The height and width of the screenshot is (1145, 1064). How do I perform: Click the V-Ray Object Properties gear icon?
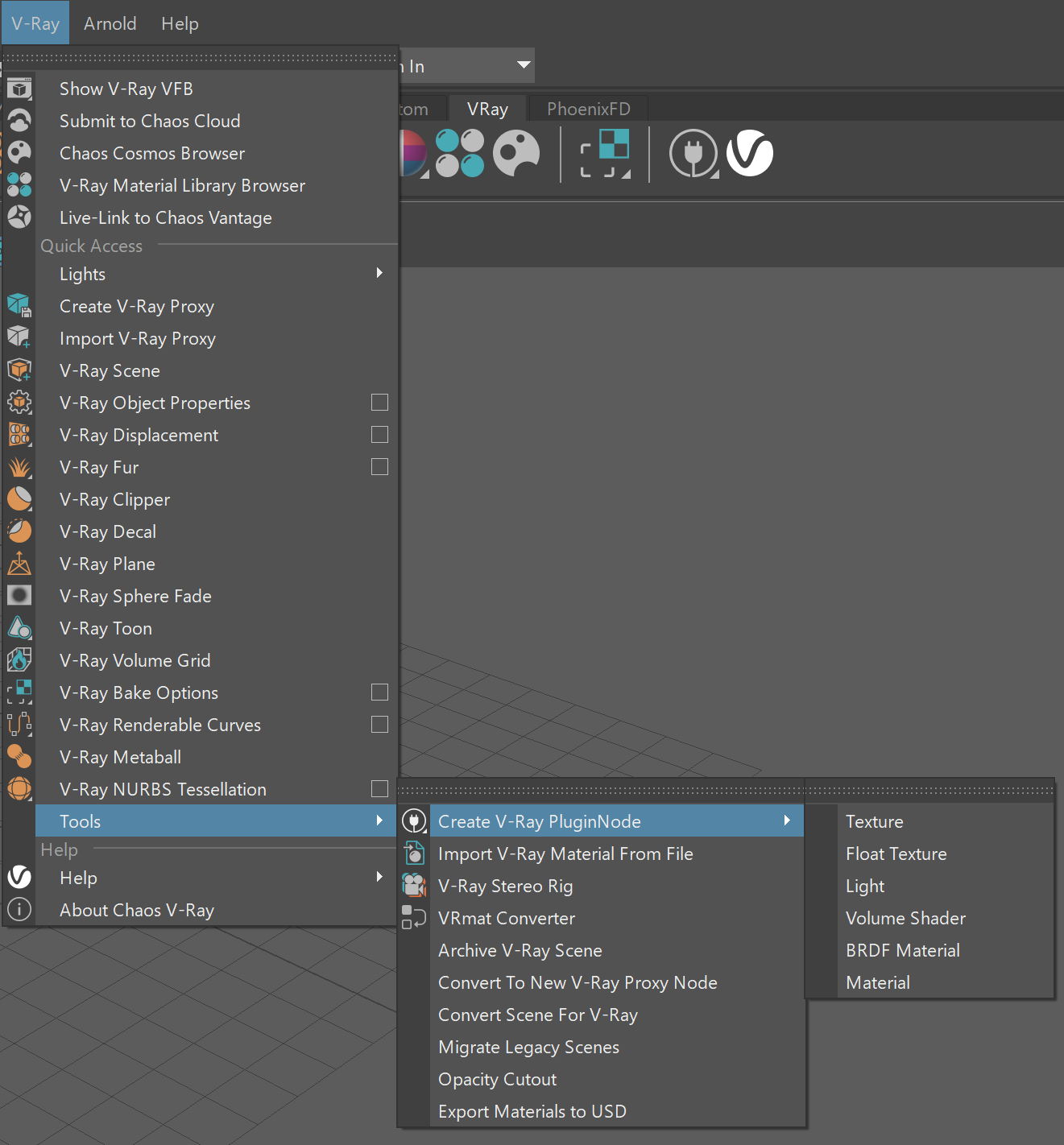pyautogui.click(x=19, y=403)
